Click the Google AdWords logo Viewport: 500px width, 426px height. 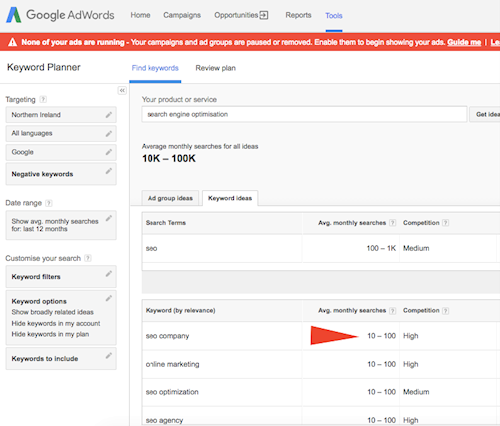pyautogui.click(x=60, y=15)
